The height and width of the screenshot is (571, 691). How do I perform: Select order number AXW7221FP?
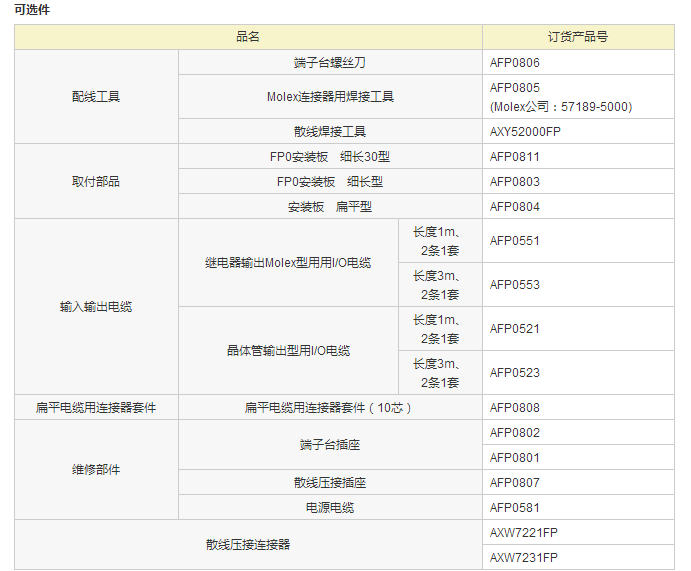(523, 533)
